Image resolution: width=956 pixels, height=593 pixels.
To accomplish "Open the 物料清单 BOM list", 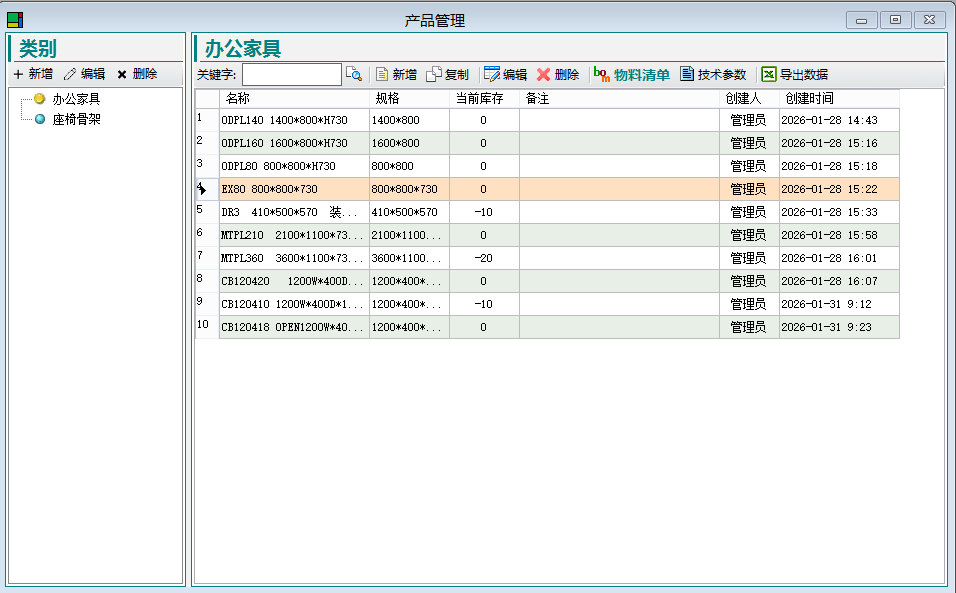I will pyautogui.click(x=631, y=74).
